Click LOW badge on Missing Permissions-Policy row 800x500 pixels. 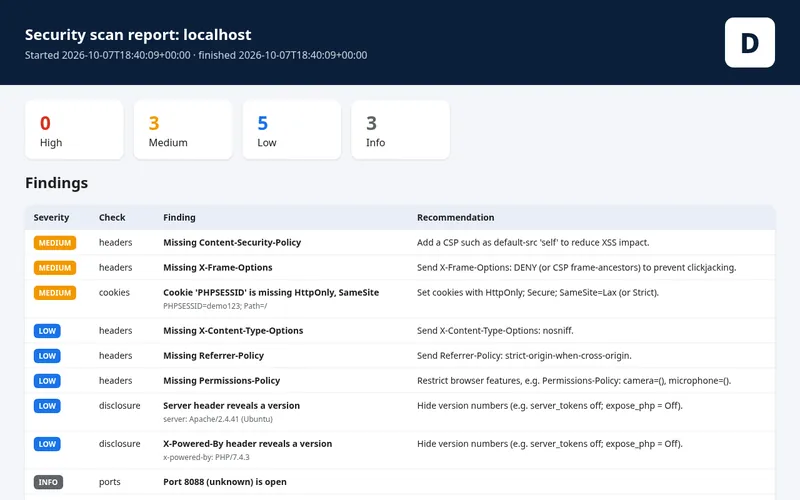pos(47,381)
